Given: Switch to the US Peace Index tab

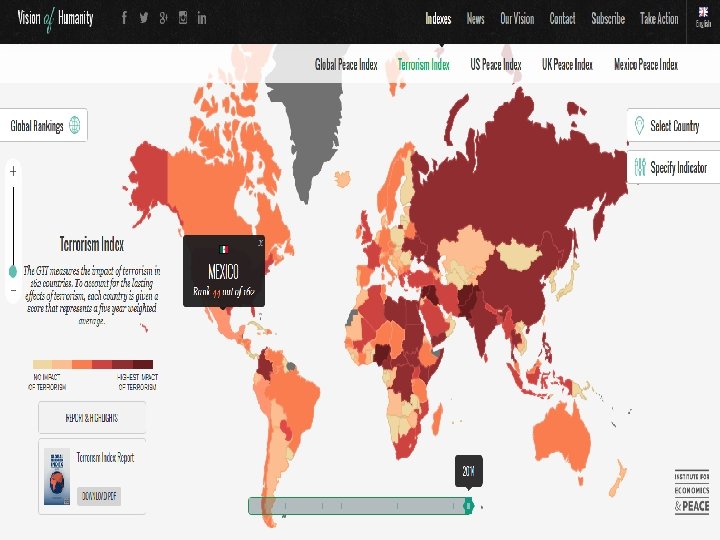Looking at the screenshot, I should point(496,65).
